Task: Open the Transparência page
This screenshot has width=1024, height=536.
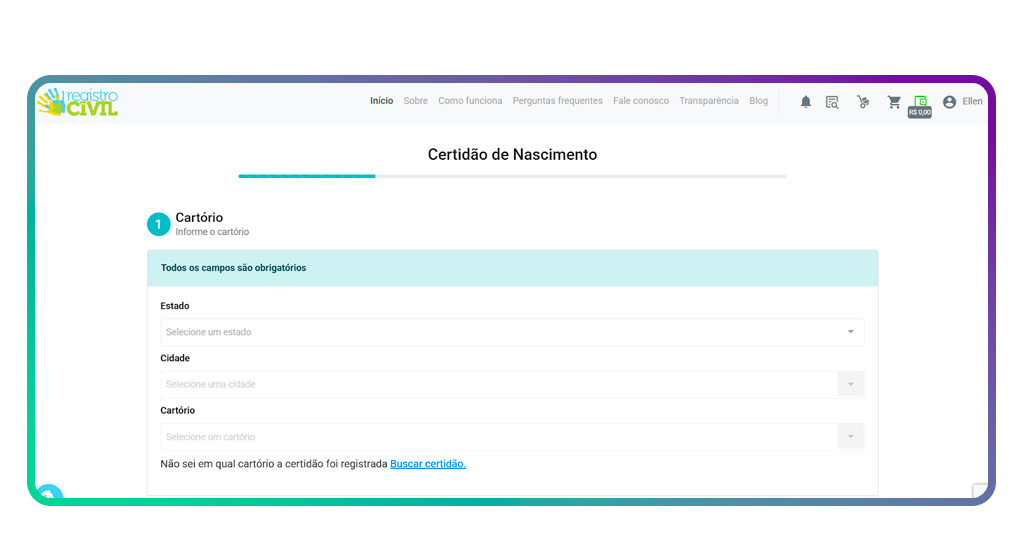Action: click(709, 101)
